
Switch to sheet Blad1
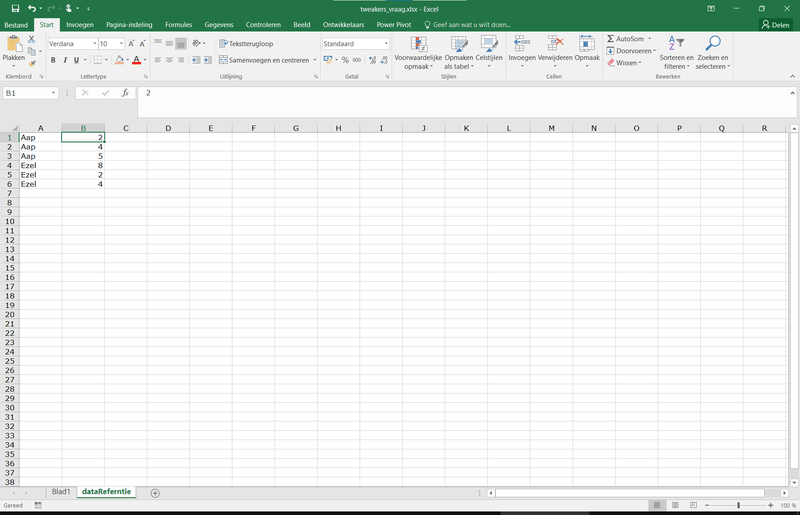point(61,492)
